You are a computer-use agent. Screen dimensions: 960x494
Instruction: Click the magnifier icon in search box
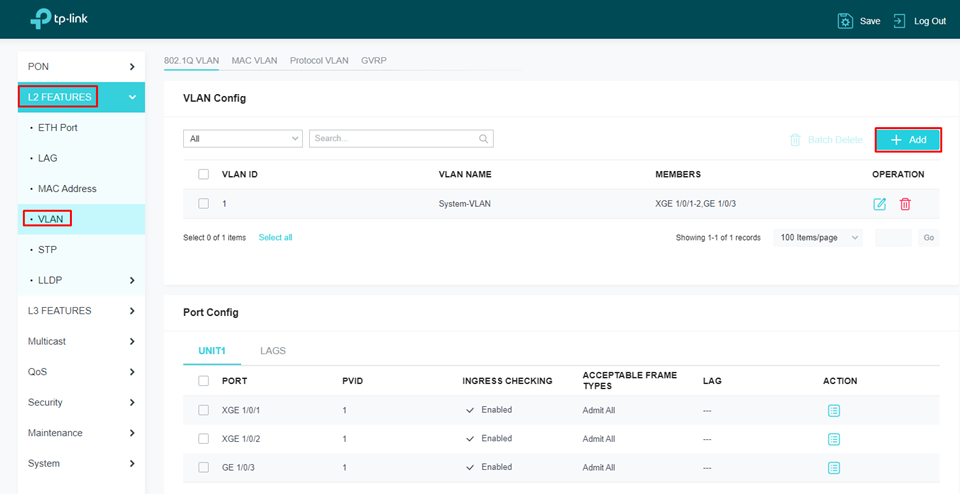(484, 139)
